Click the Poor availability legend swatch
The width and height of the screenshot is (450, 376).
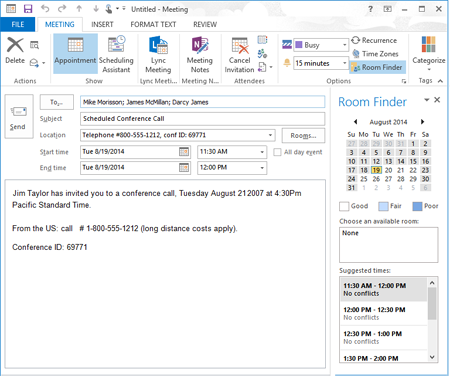pos(417,206)
